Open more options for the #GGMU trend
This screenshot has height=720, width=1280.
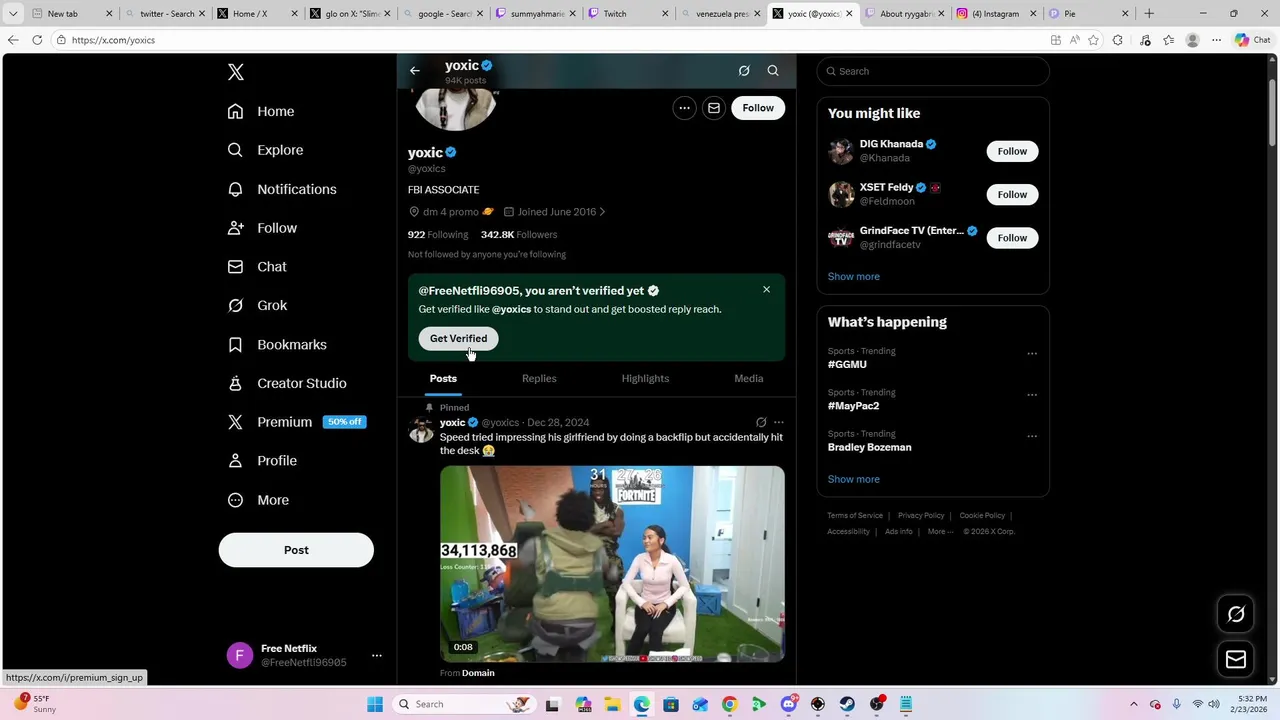1032,353
